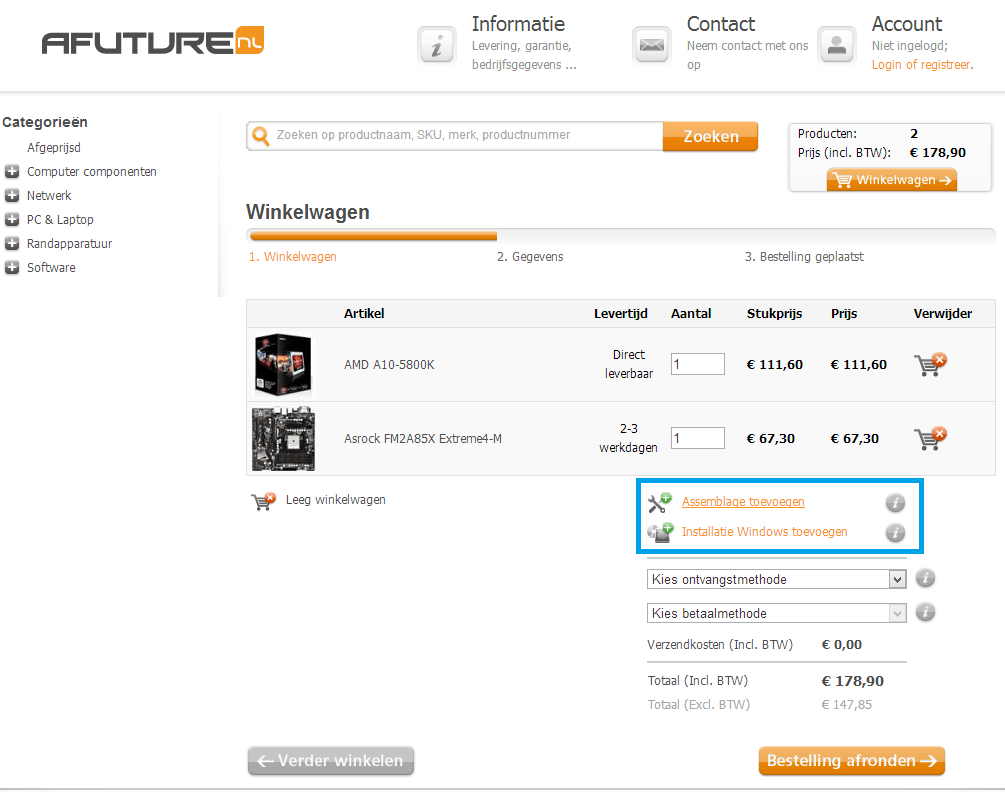Open Randapparatuur category link
The image size is (1005, 801).
point(69,244)
